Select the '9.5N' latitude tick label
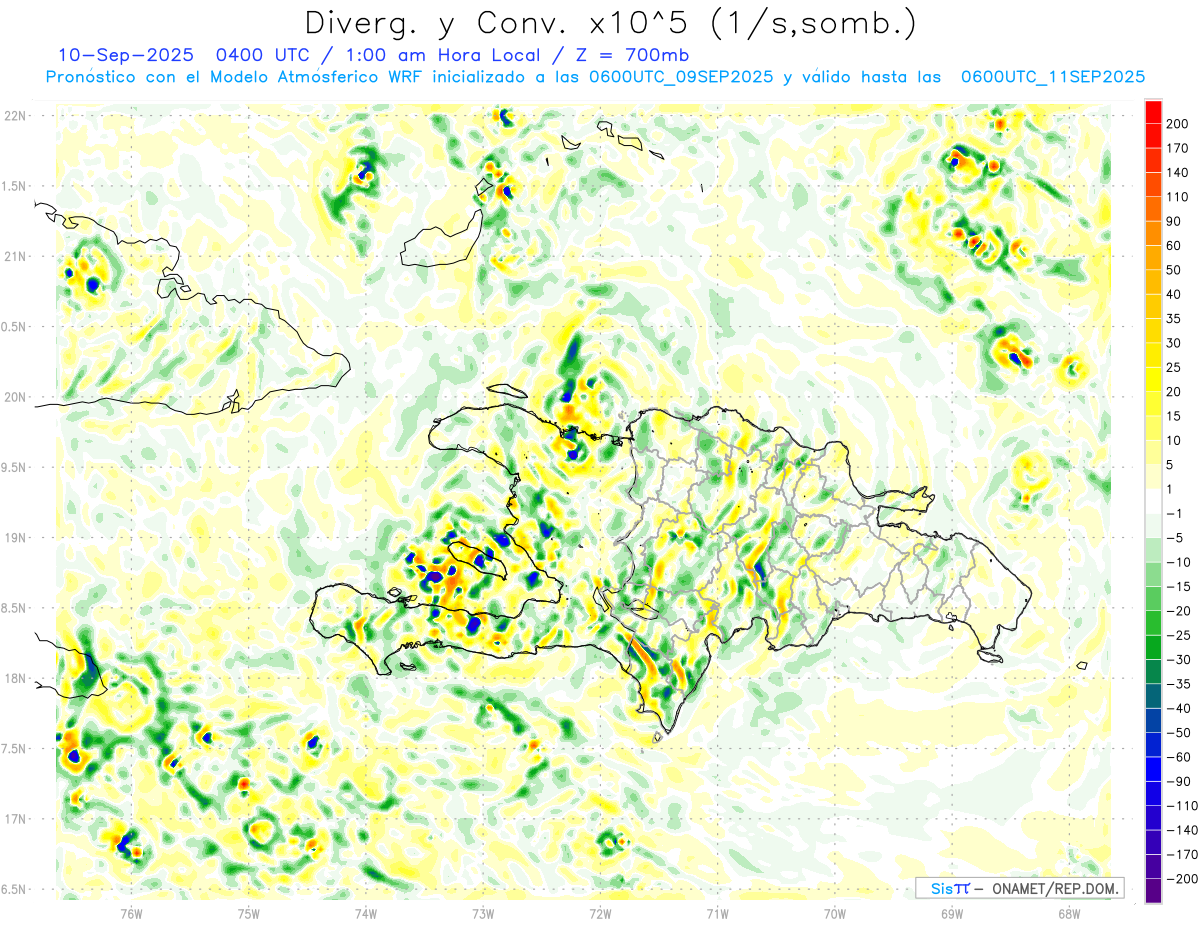The width and height of the screenshot is (1200, 927). pyautogui.click(x=15, y=468)
